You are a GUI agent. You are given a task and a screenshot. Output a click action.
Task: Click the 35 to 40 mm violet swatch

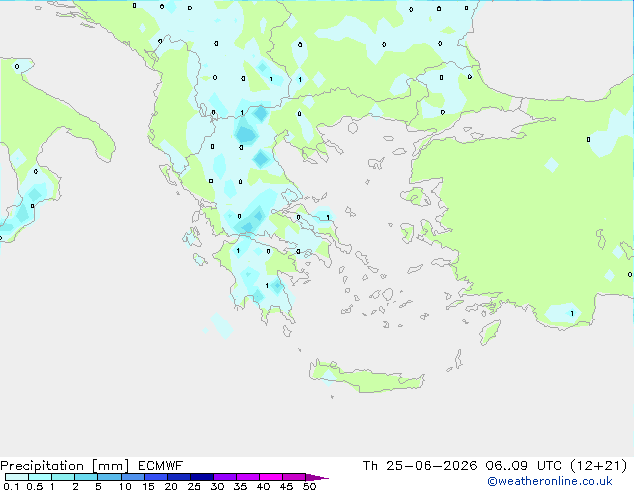click(x=248, y=477)
